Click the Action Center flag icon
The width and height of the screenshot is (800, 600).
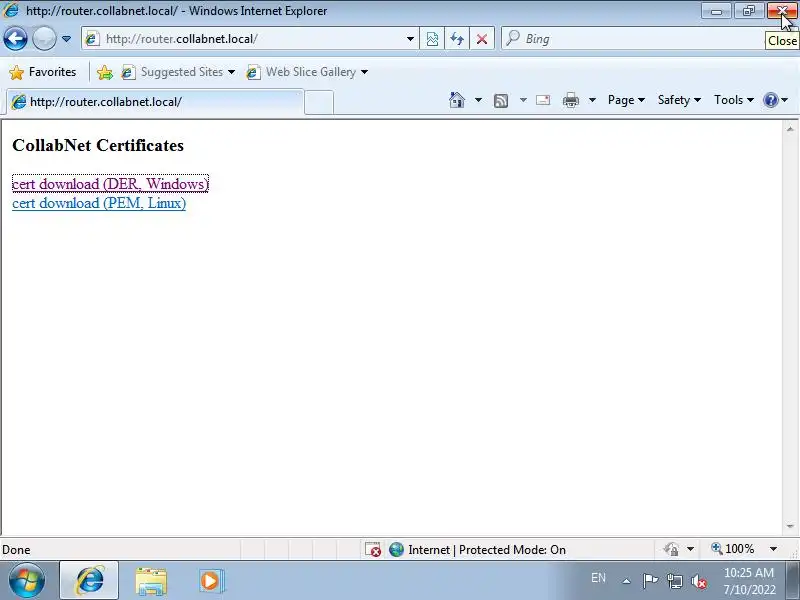[x=650, y=581]
